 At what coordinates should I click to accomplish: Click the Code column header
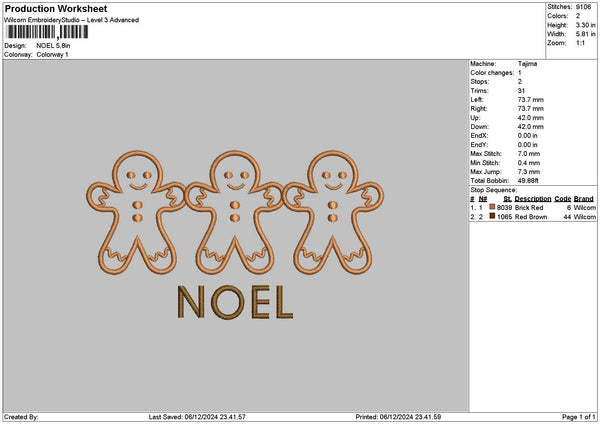tap(562, 199)
